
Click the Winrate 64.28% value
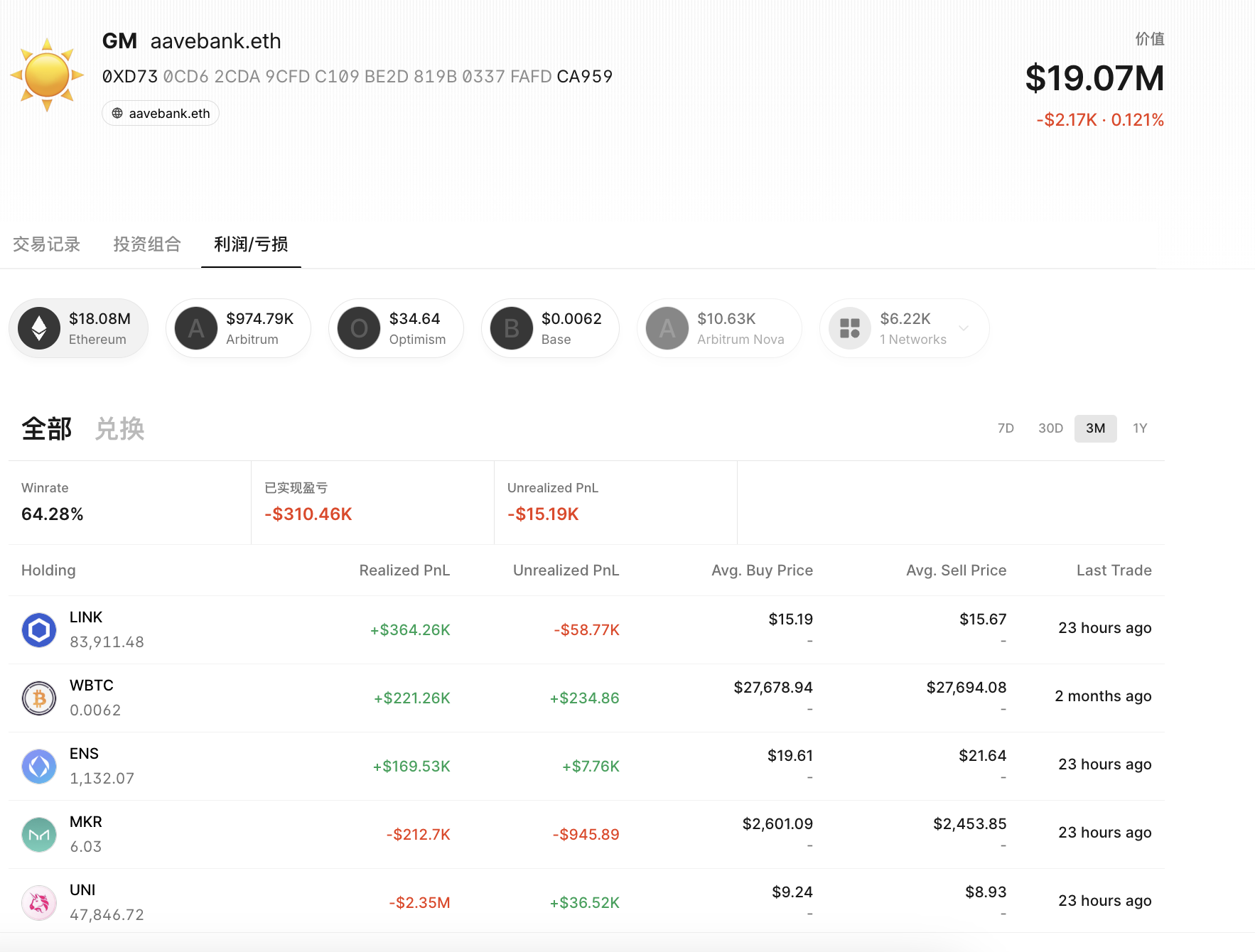pos(53,514)
